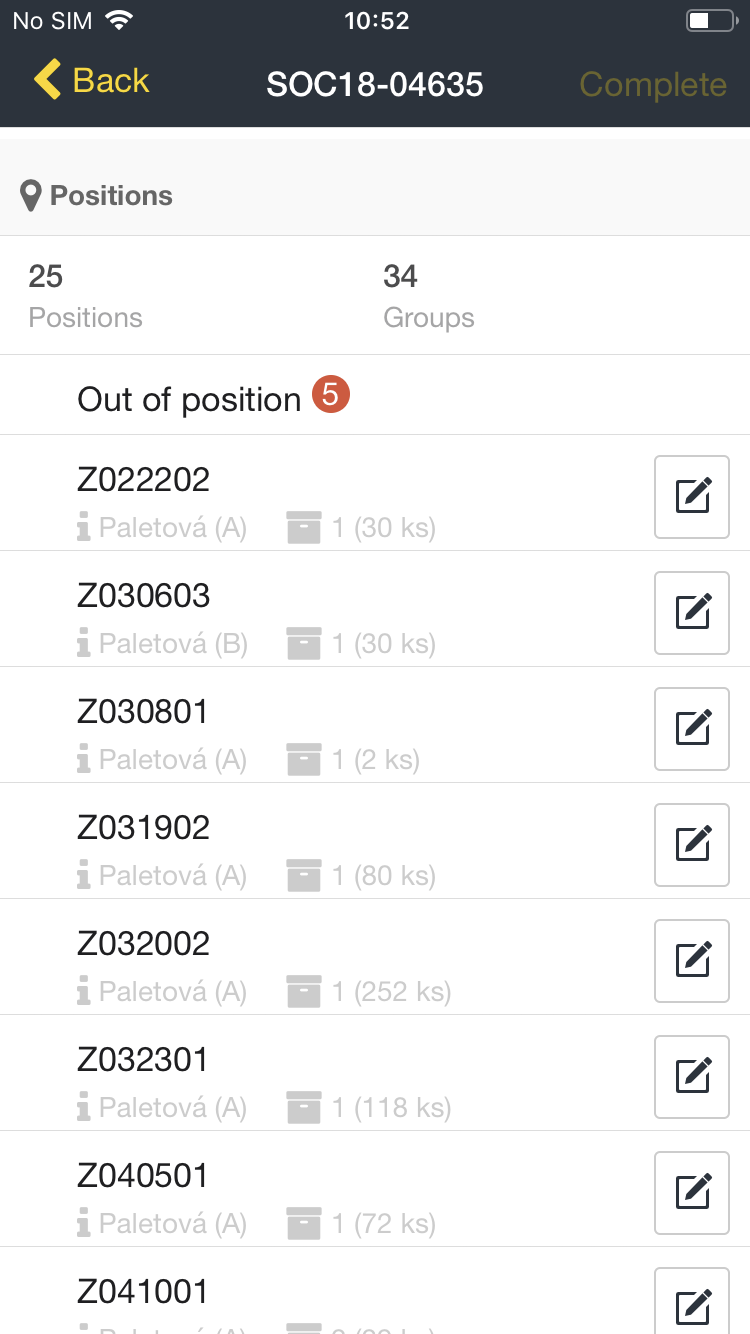Open position row Z022202
The height and width of the screenshot is (1334, 750).
point(300,493)
